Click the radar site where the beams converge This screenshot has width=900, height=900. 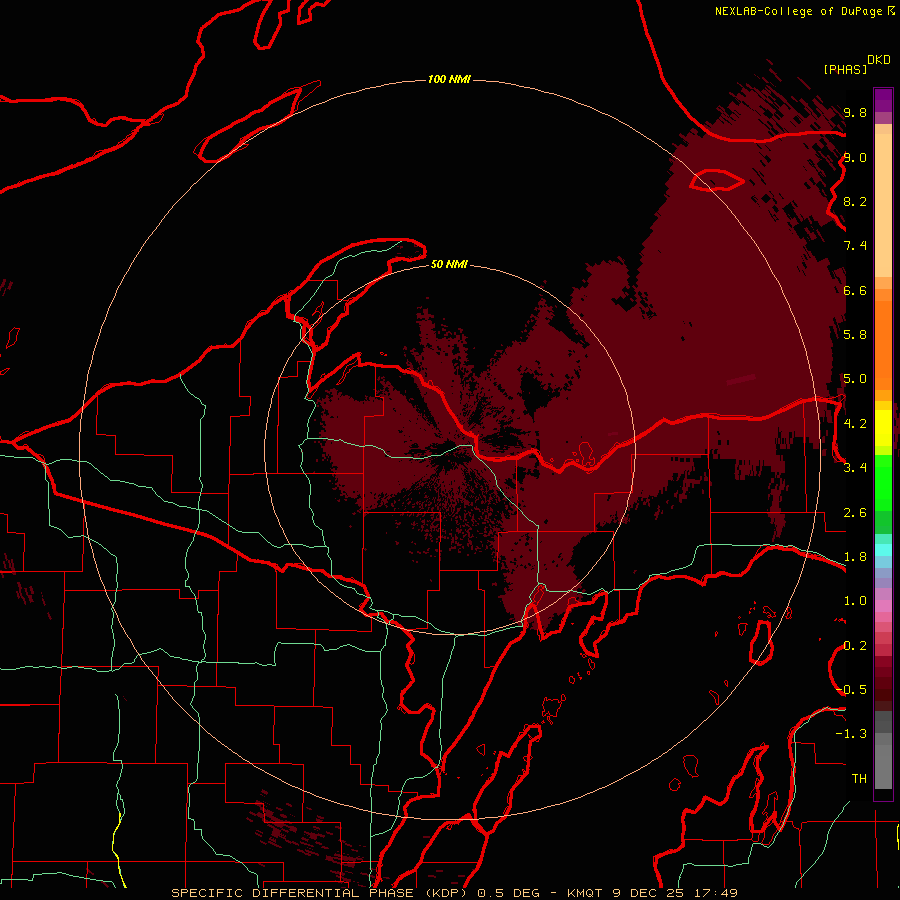tap(450, 451)
